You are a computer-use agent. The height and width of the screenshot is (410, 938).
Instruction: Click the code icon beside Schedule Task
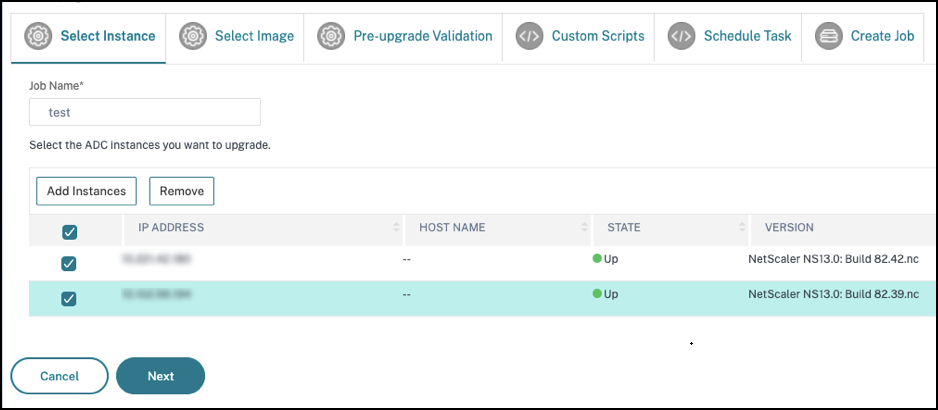coord(682,36)
